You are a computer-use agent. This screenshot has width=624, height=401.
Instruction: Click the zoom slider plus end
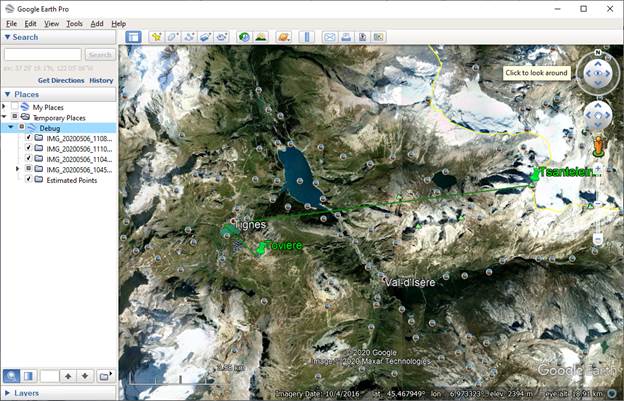[598, 169]
